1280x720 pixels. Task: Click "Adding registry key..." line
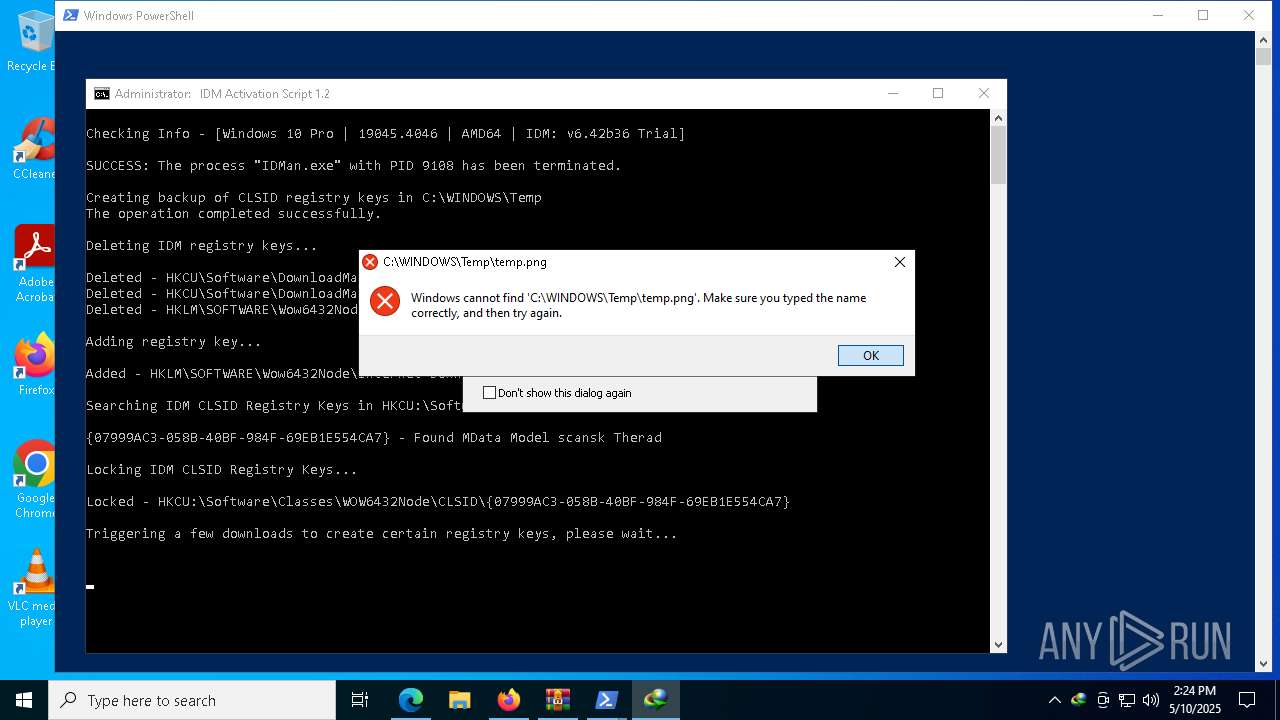[x=174, y=342]
